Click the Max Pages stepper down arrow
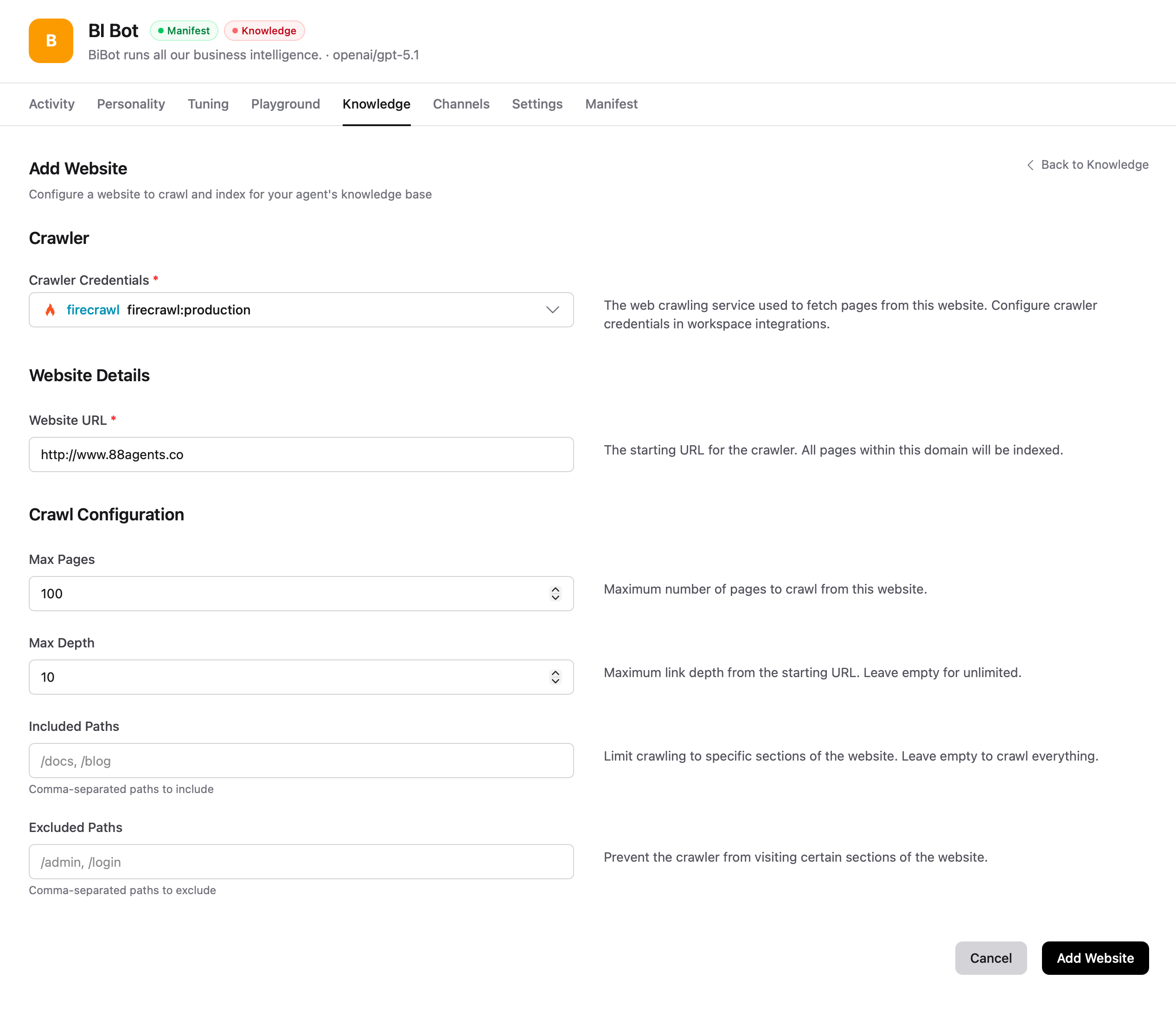The height and width of the screenshot is (1011, 1176). click(x=555, y=598)
